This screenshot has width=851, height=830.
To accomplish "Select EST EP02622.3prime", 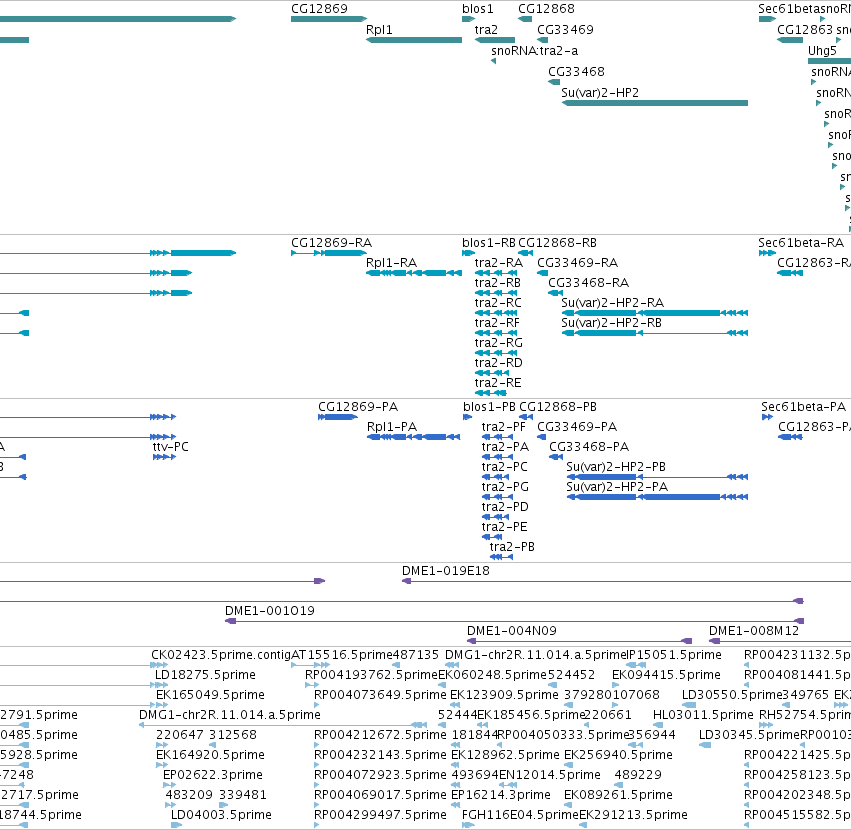I will [x=213, y=775].
